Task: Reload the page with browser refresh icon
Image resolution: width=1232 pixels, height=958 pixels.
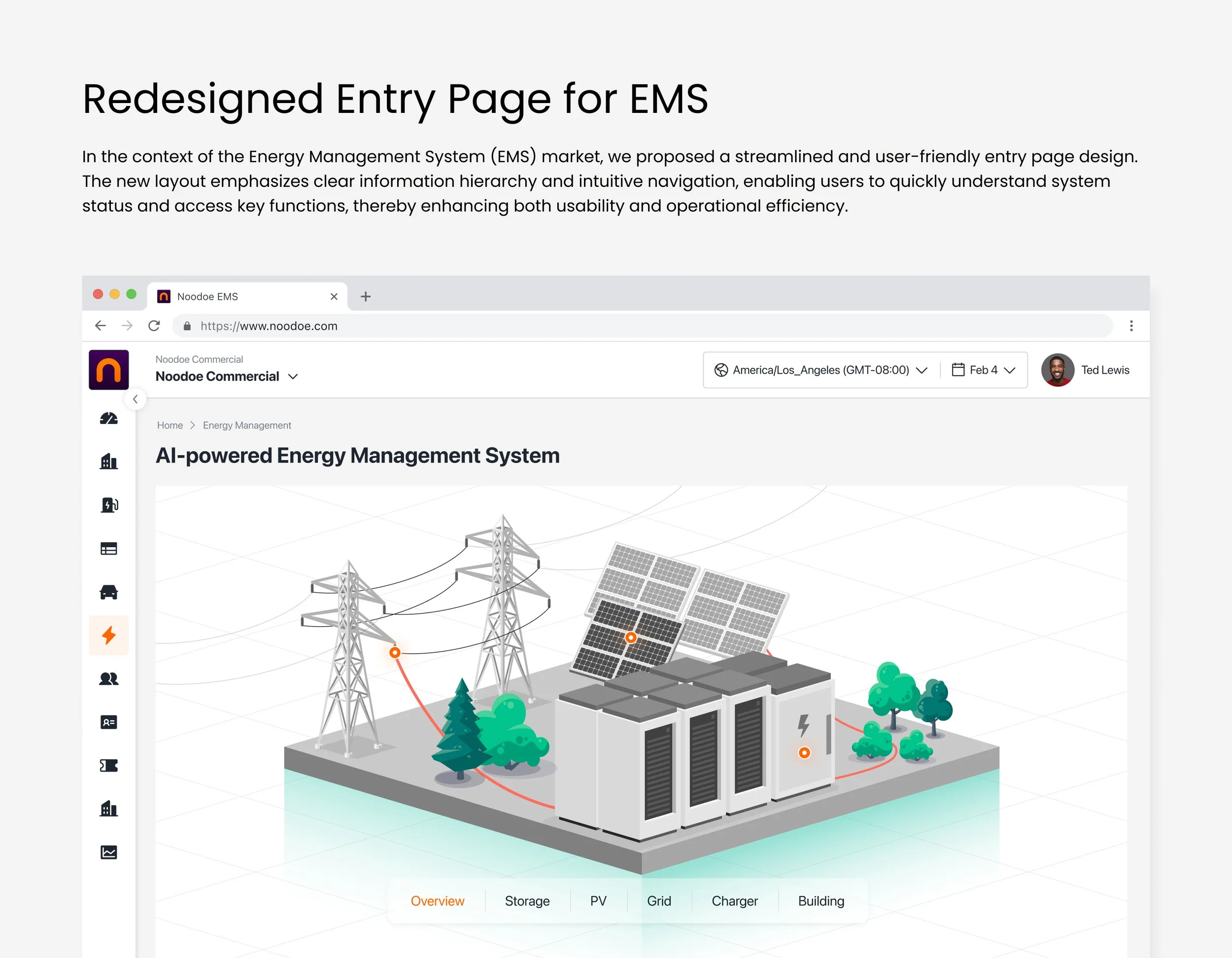Action: (154, 326)
